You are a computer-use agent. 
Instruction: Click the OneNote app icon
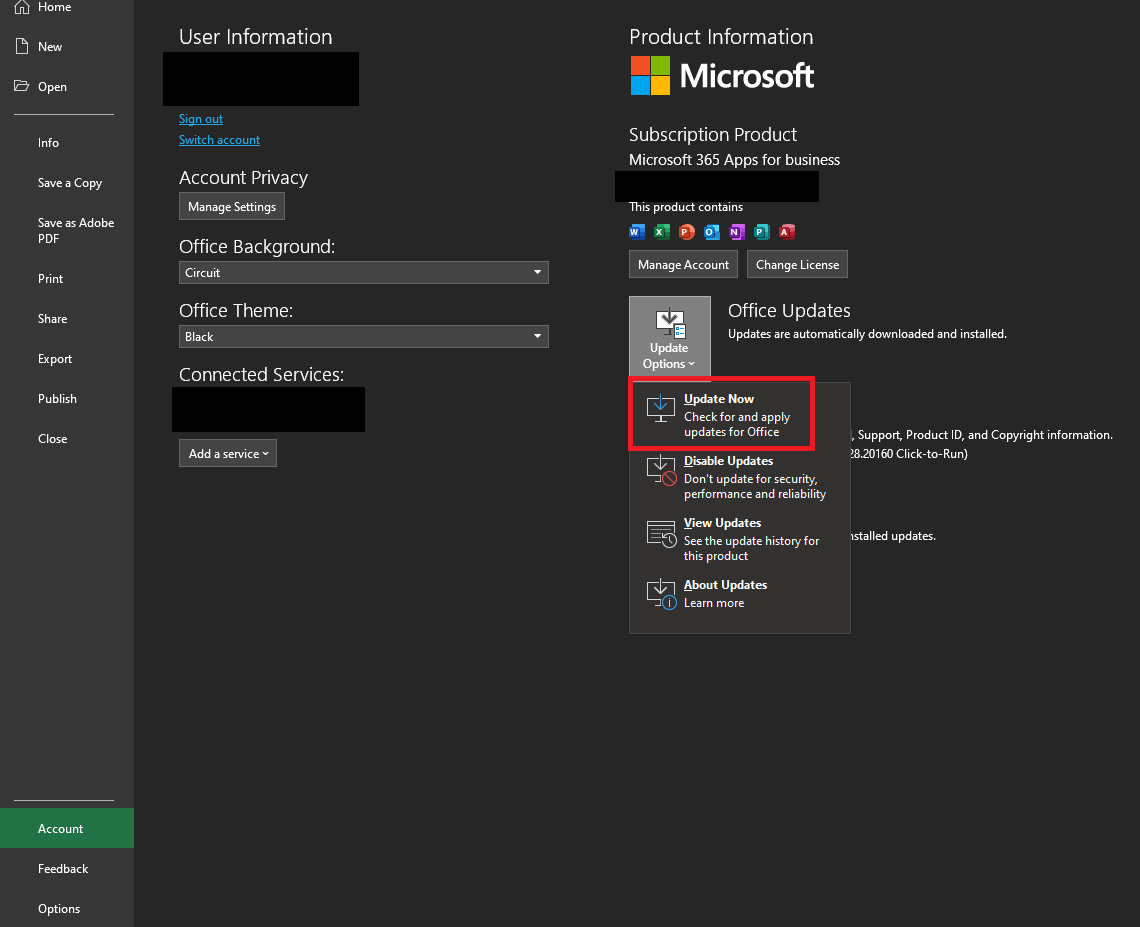[x=736, y=232]
